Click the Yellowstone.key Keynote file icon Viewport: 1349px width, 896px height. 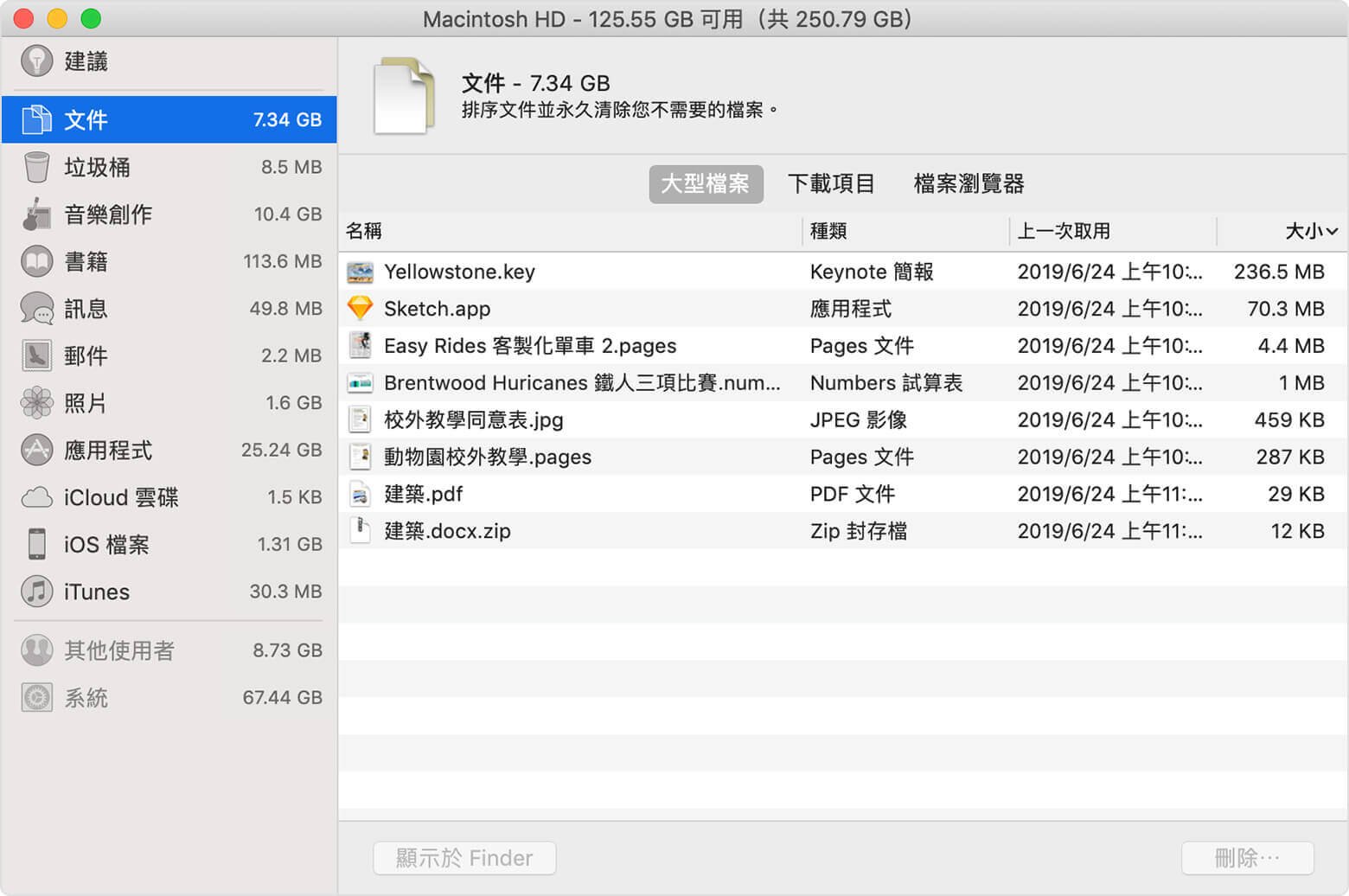point(360,272)
